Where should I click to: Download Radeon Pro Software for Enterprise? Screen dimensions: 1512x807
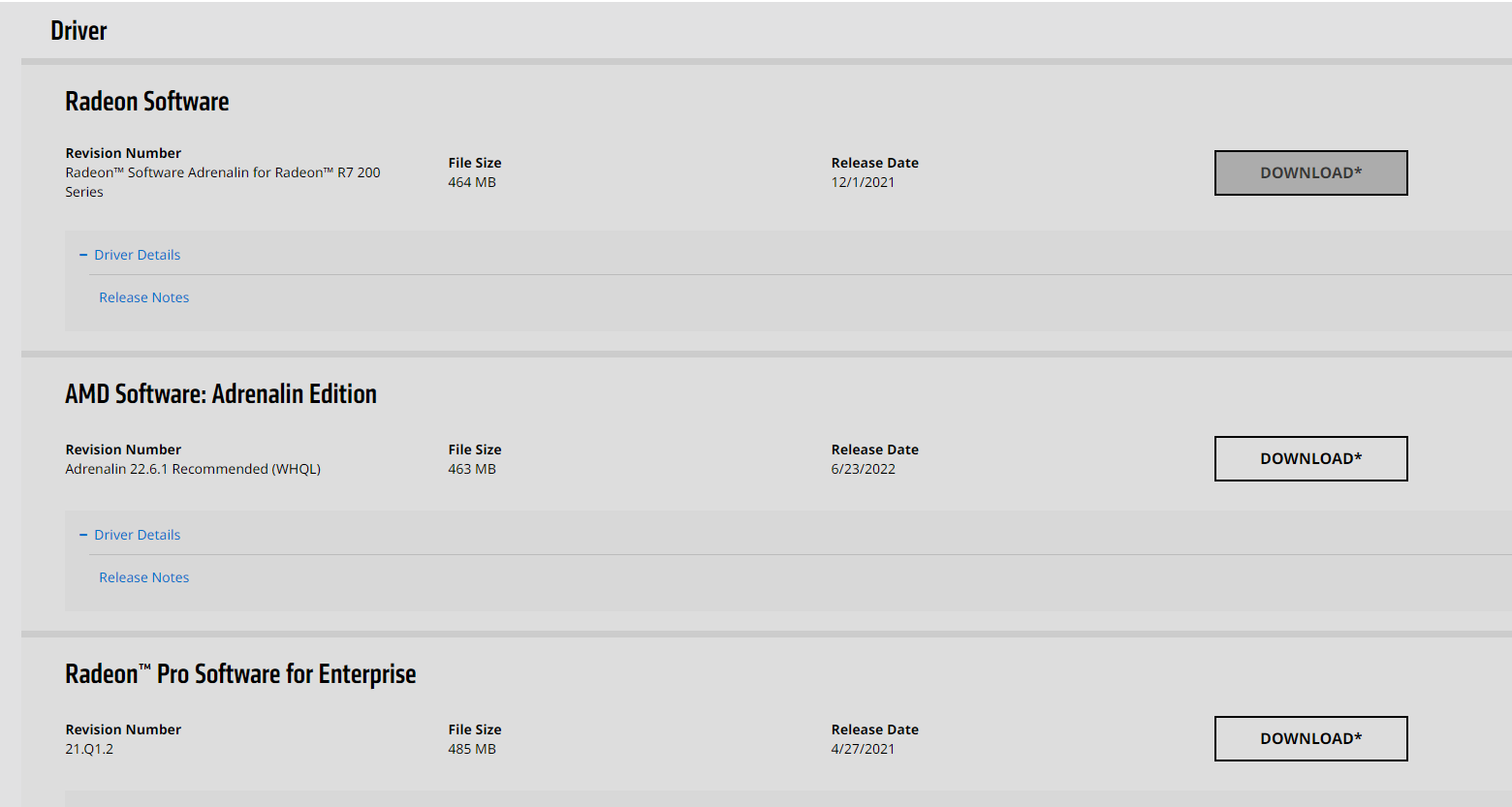[1310, 738]
